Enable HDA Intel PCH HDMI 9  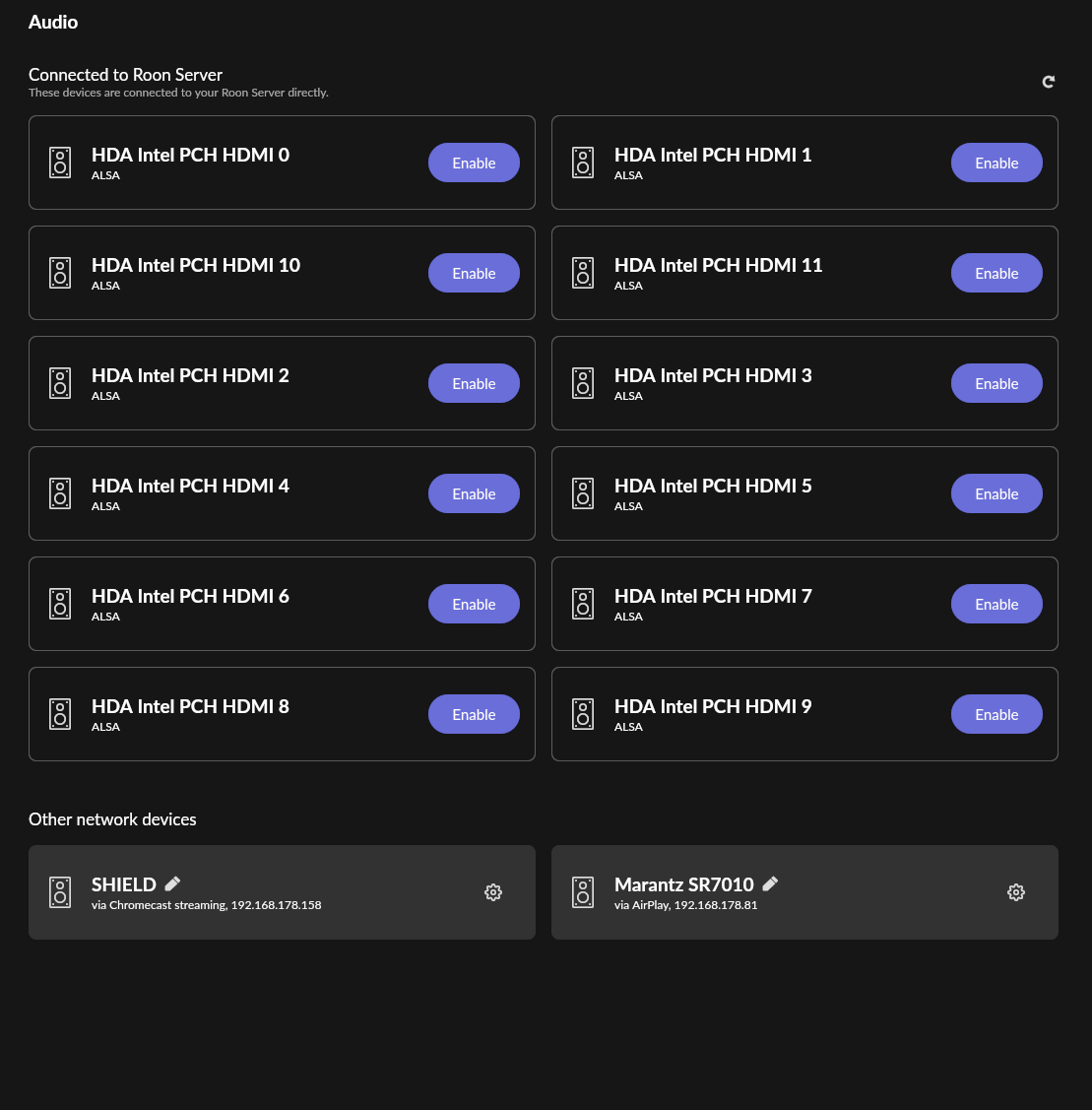tap(996, 715)
